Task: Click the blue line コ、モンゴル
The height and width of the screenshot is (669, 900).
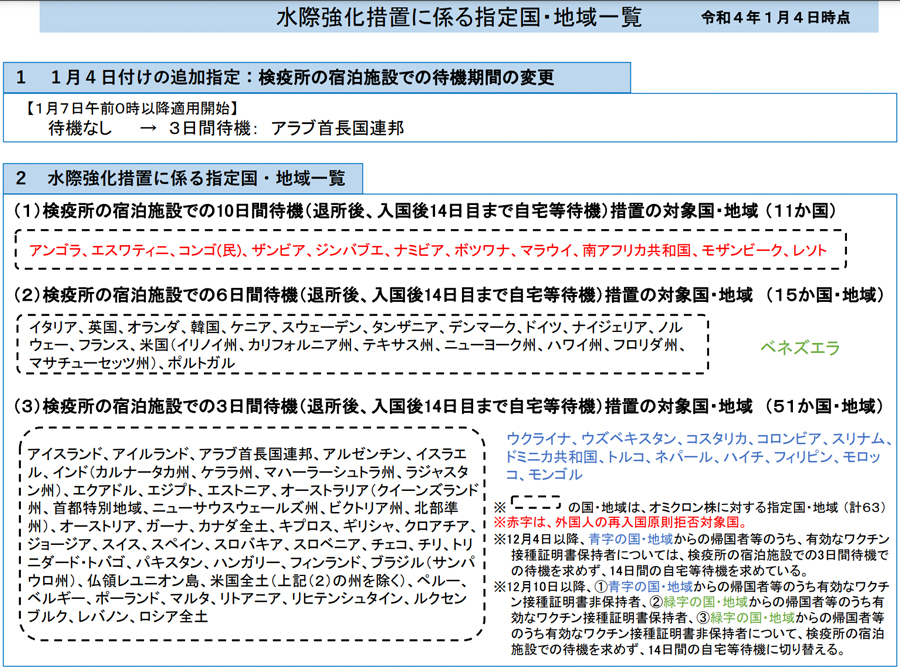Action: (544, 474)
